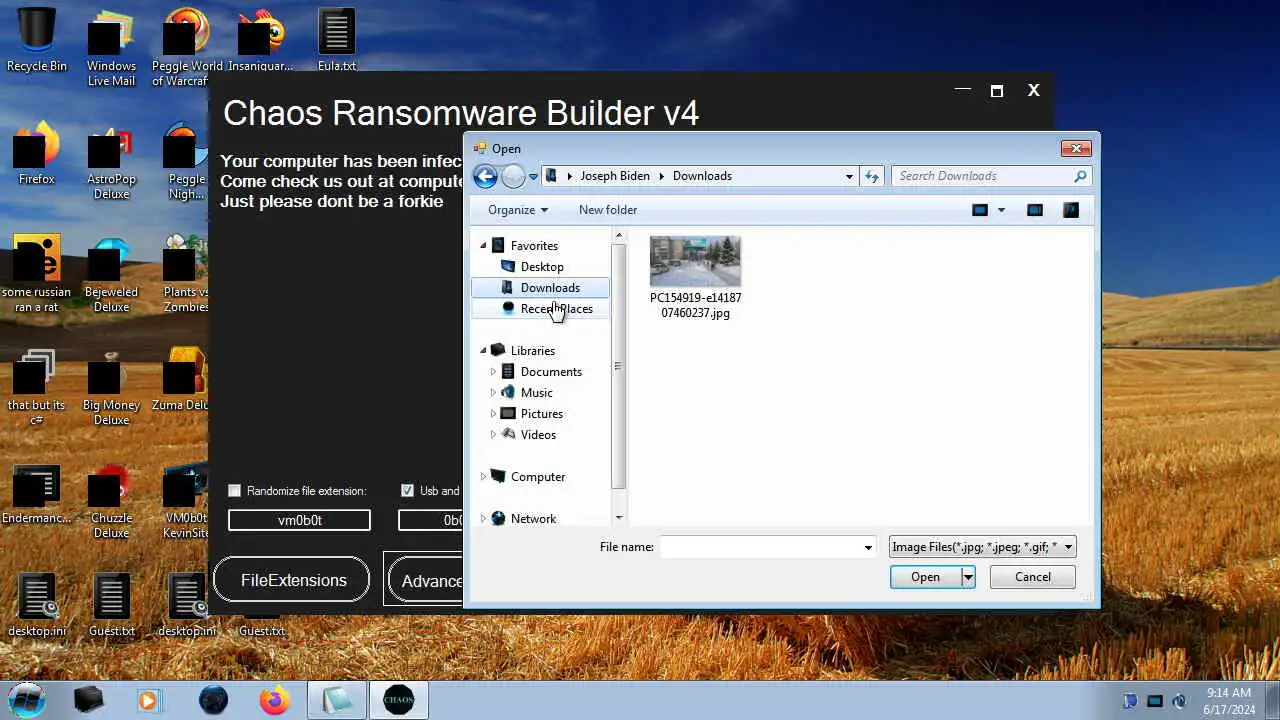Expand the Videos library
The height and width of the screenshot is (720, 1280).
[493, 435]
